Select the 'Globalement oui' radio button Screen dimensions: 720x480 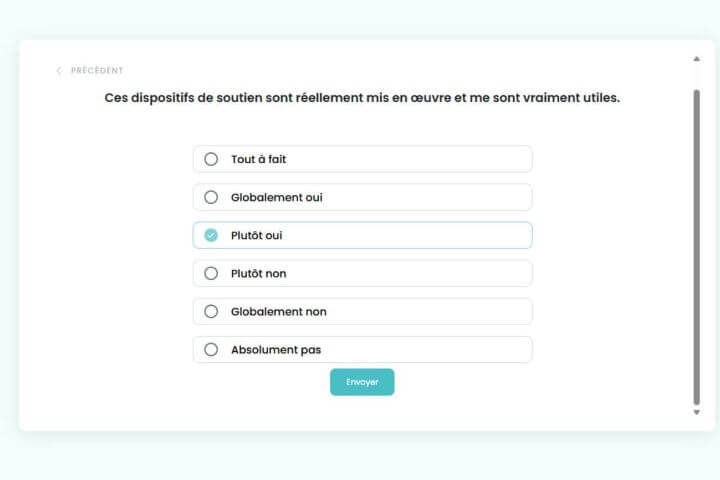(211, 197)
